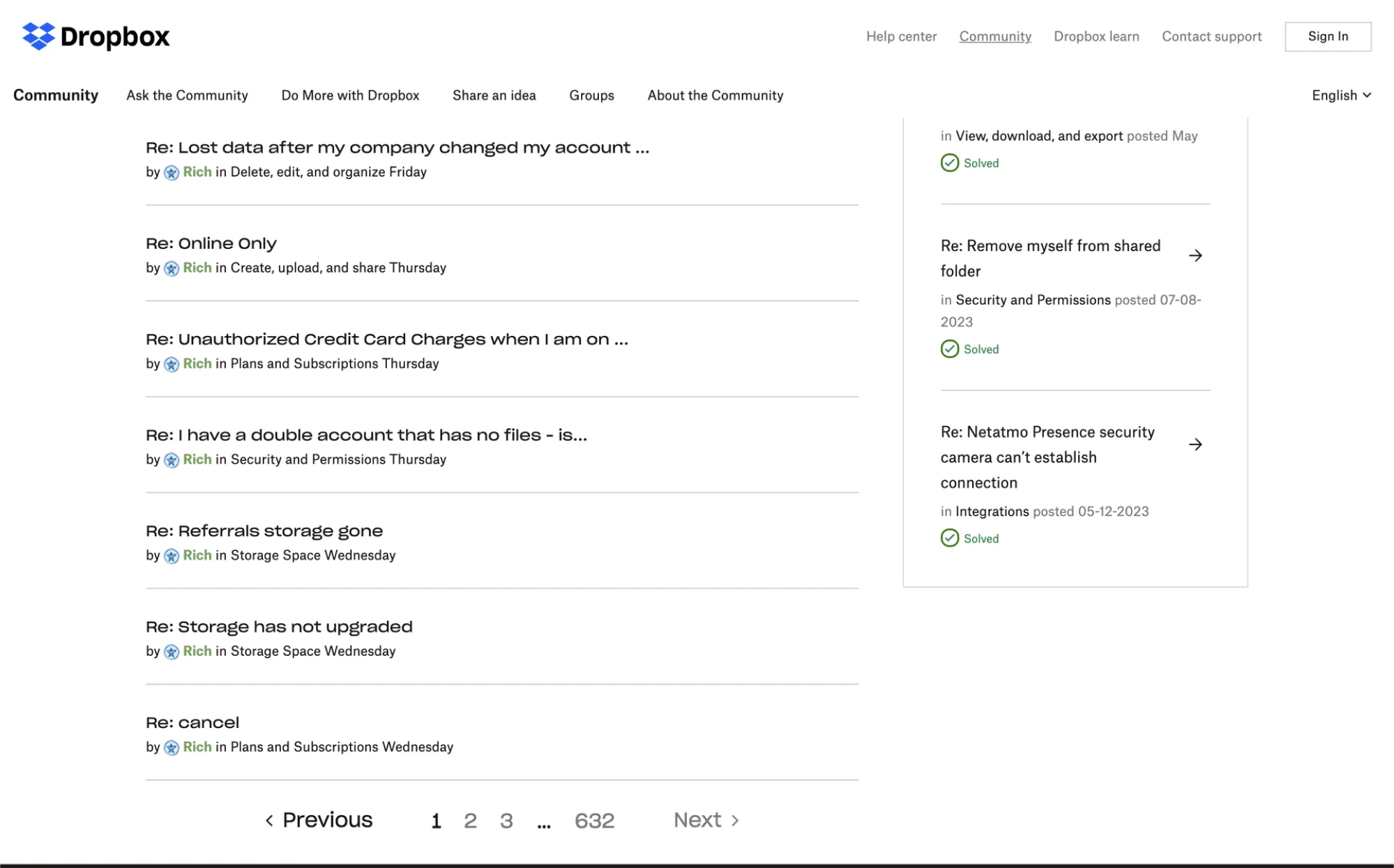Screen dimensions: 1394x868
Task: Open "Re: Unauthorized Credit Card Charges" post
Action: 386,340
